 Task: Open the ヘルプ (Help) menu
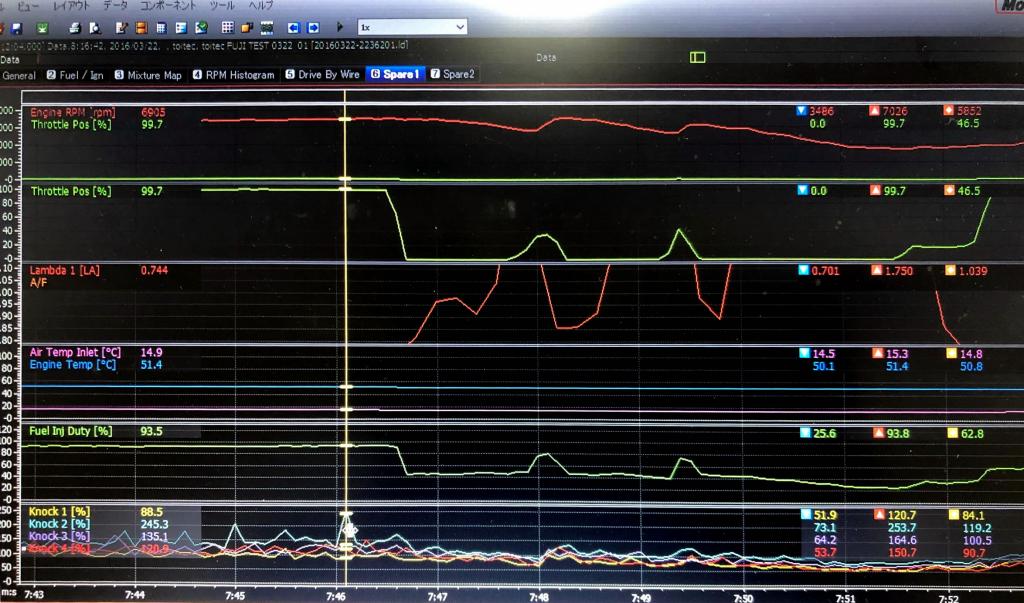pyautogui.click(x=260, y=5)
